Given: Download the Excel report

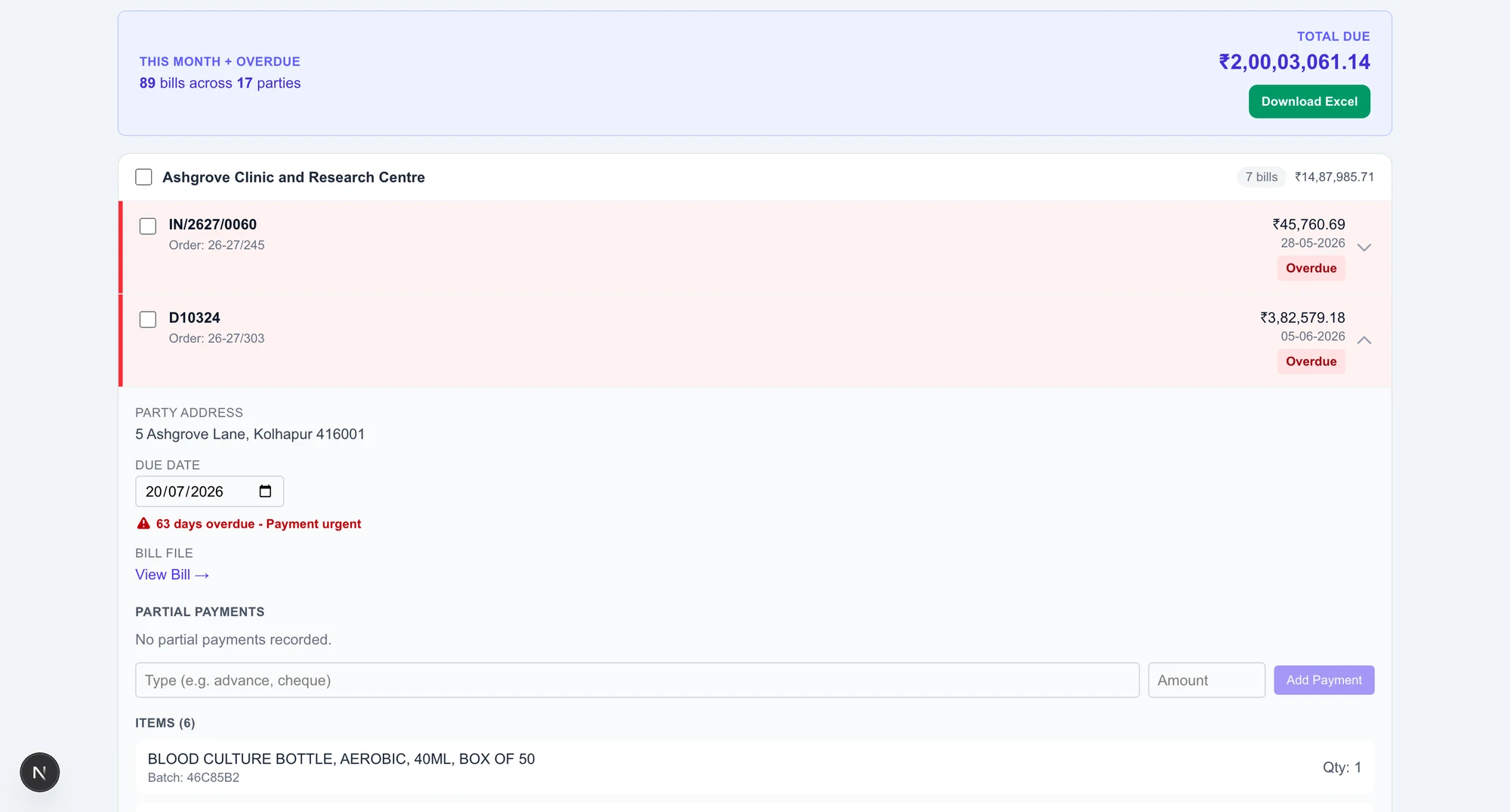Looking at the screenshot, I should click(x=1309, y=101).
